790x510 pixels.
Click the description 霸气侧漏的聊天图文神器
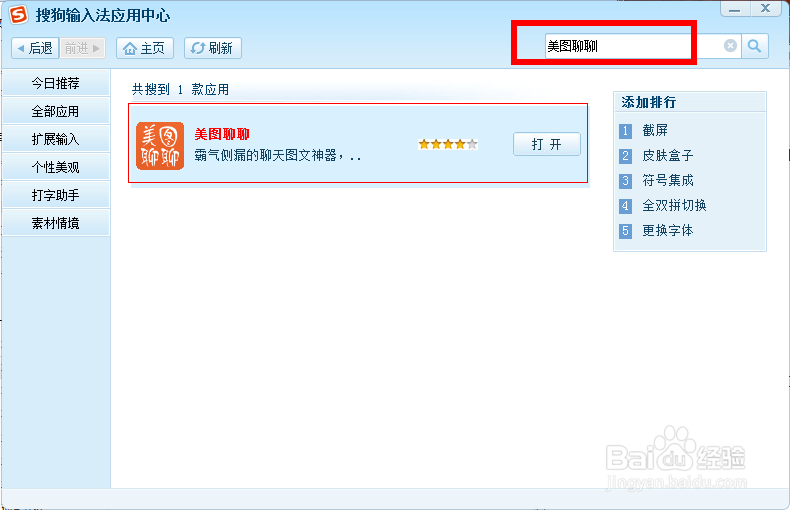[278, 155]
